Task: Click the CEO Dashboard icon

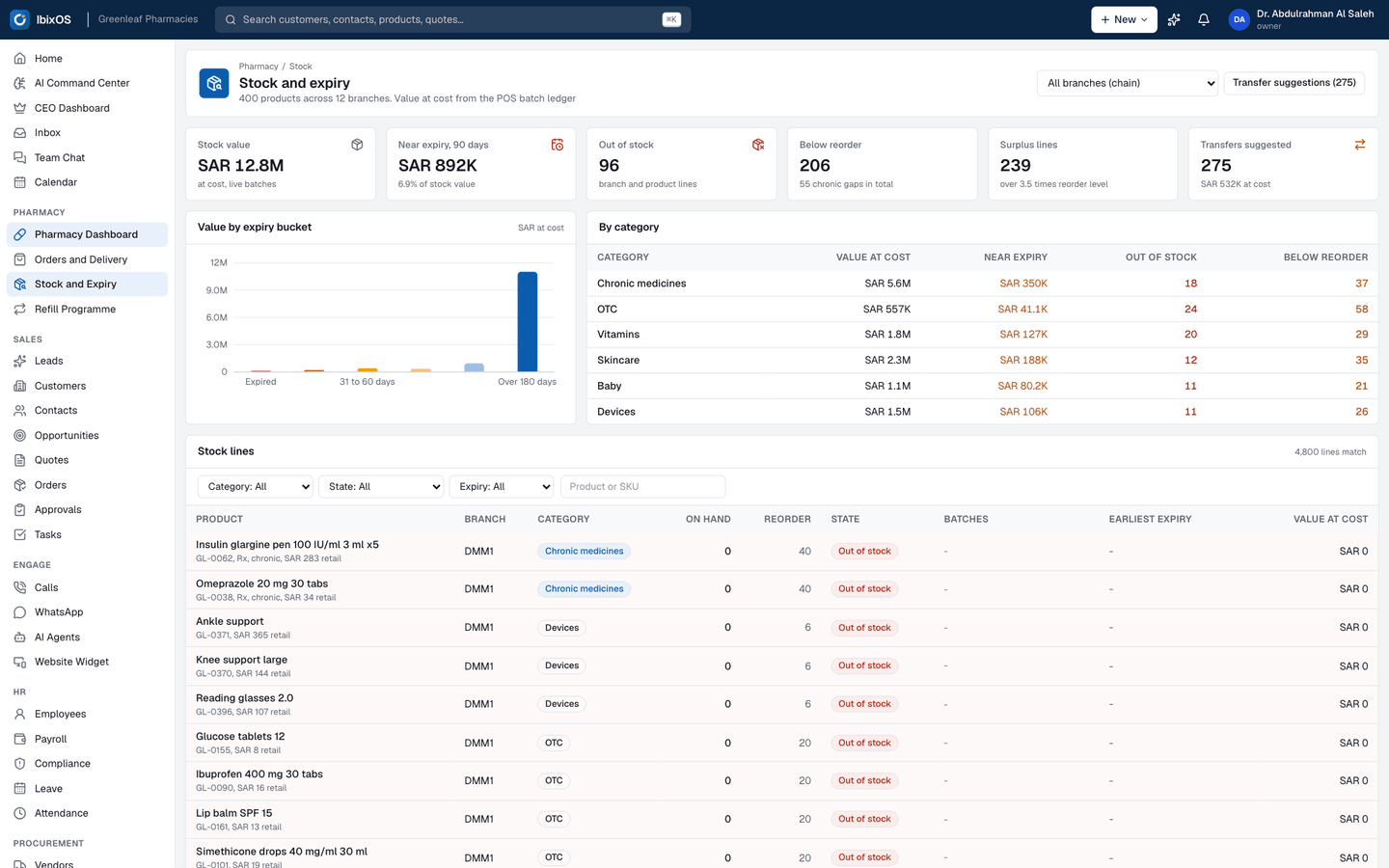Action: click(19, 108)
